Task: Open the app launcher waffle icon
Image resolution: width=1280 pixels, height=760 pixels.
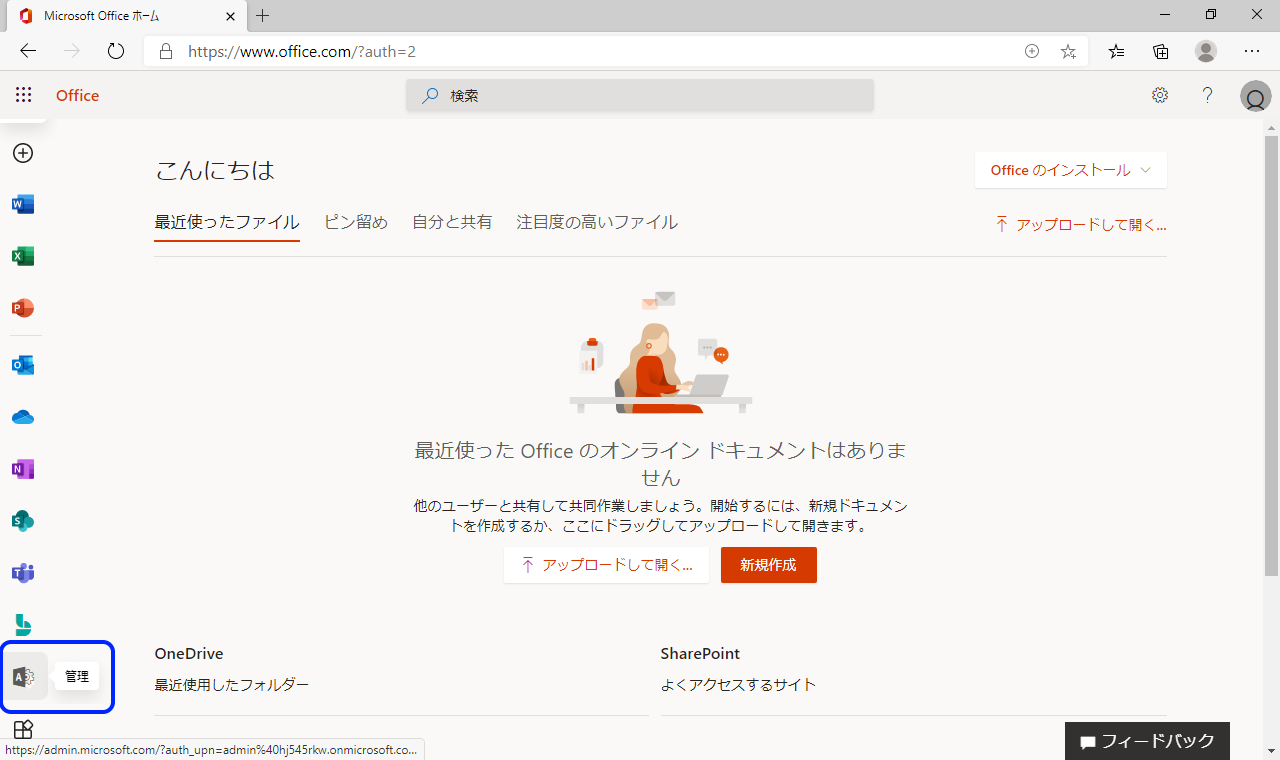Action: click(23, 95)
